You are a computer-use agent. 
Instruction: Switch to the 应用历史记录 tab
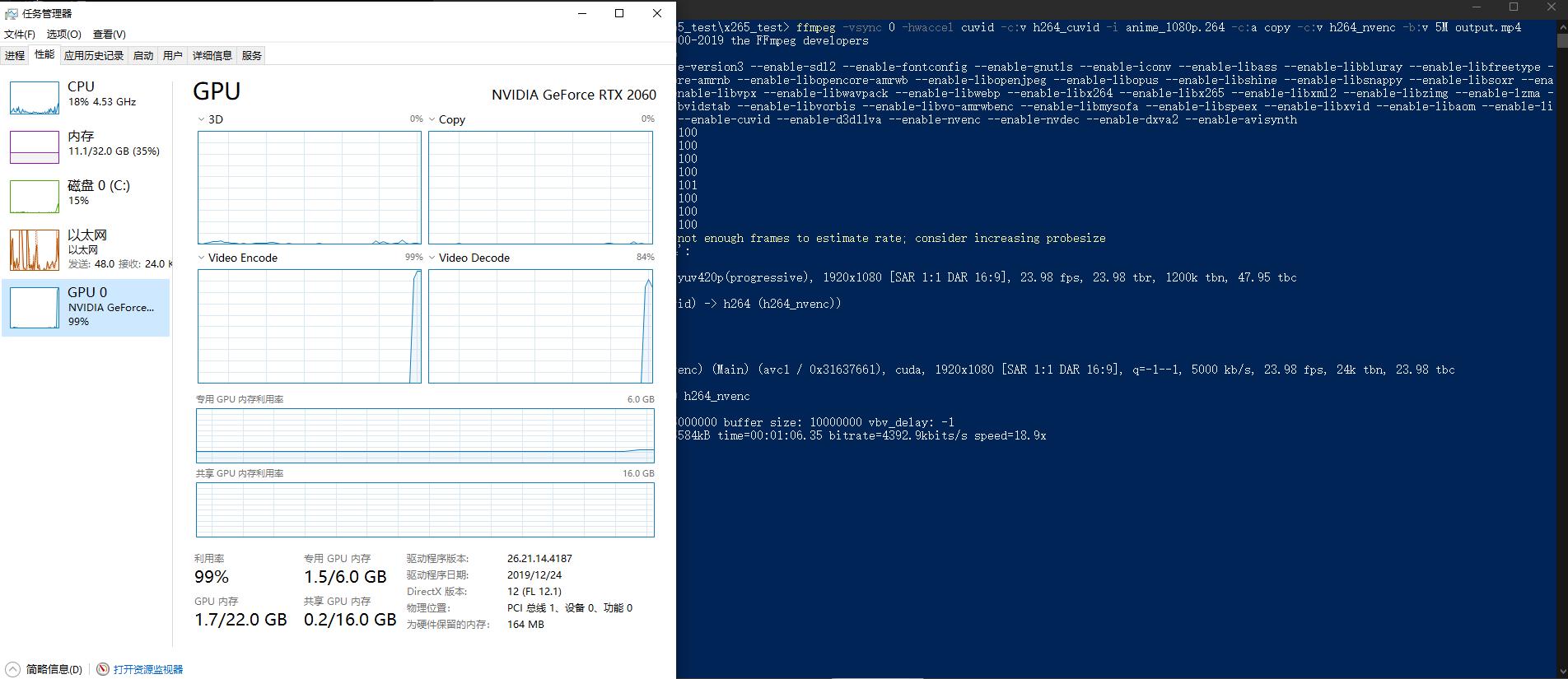pos(93,55)
